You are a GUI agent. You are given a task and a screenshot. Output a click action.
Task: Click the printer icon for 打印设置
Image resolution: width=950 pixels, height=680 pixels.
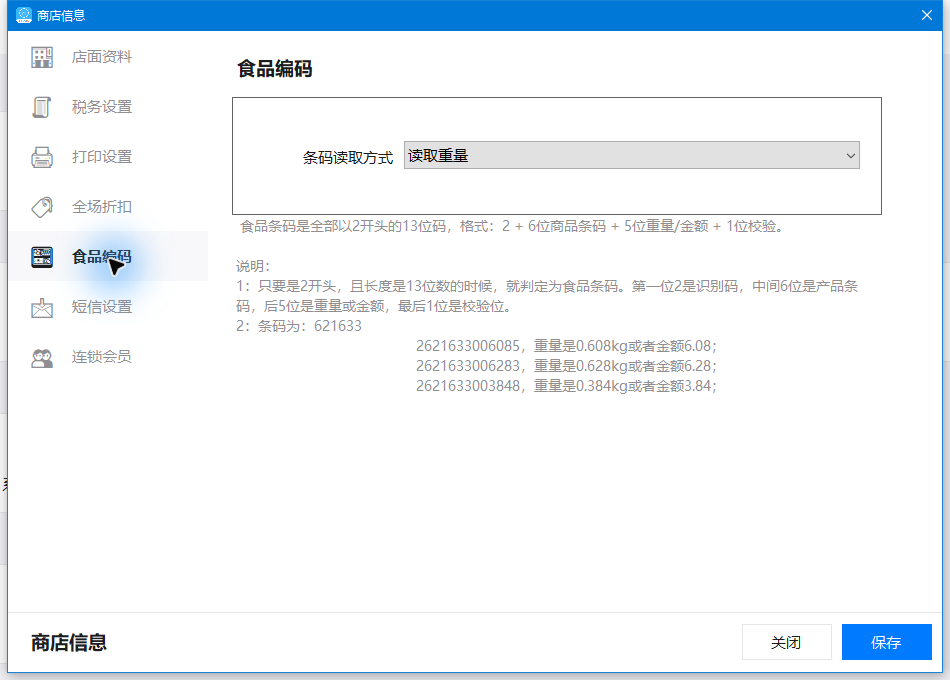42,157
